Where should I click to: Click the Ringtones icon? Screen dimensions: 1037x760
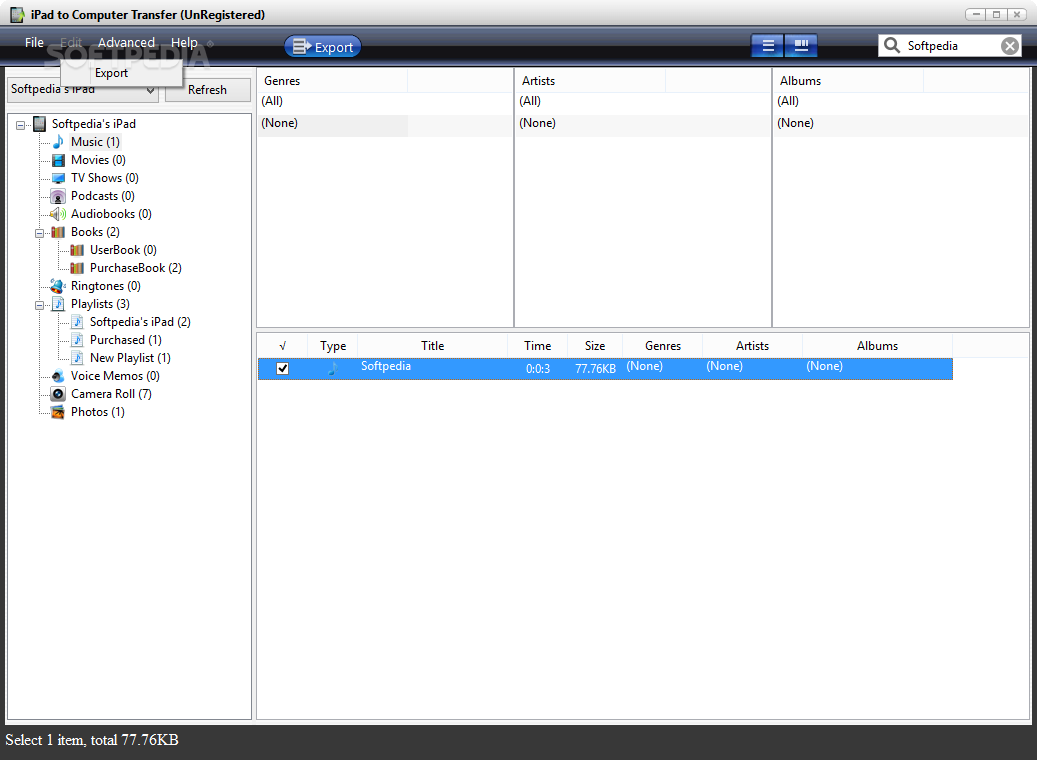pos(58,286)
